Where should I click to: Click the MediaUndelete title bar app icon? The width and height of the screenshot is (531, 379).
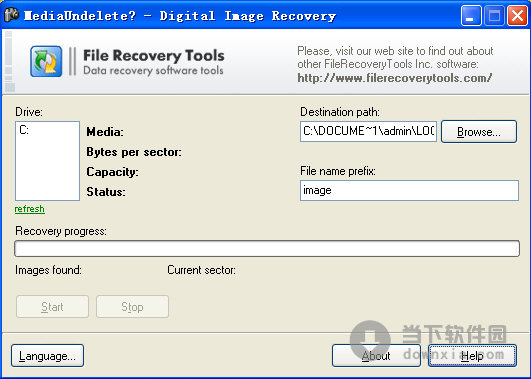12,15
